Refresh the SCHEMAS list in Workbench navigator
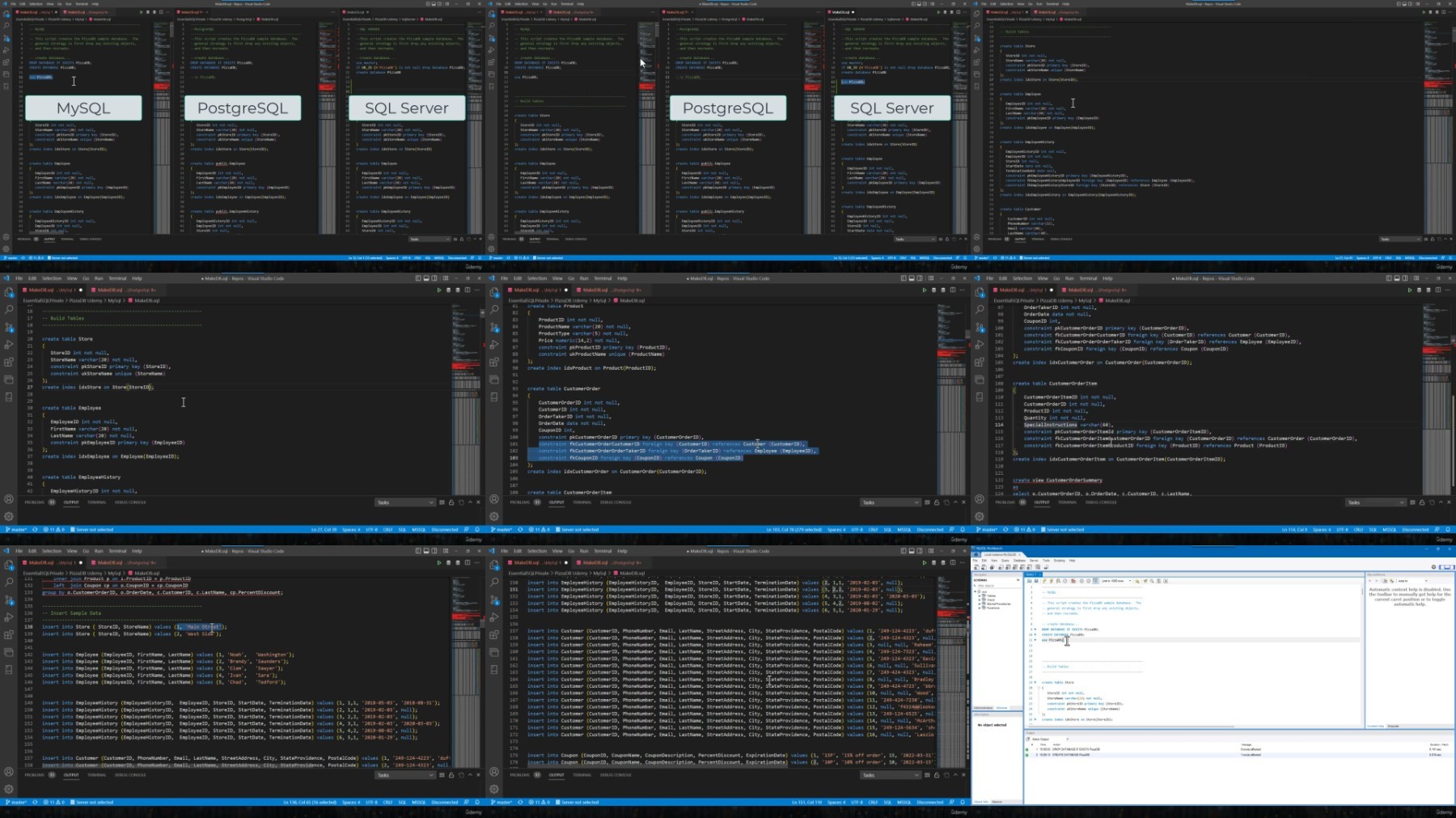Image resolution: width=1456 pixels, height=818 pixels. (1017, 580)
